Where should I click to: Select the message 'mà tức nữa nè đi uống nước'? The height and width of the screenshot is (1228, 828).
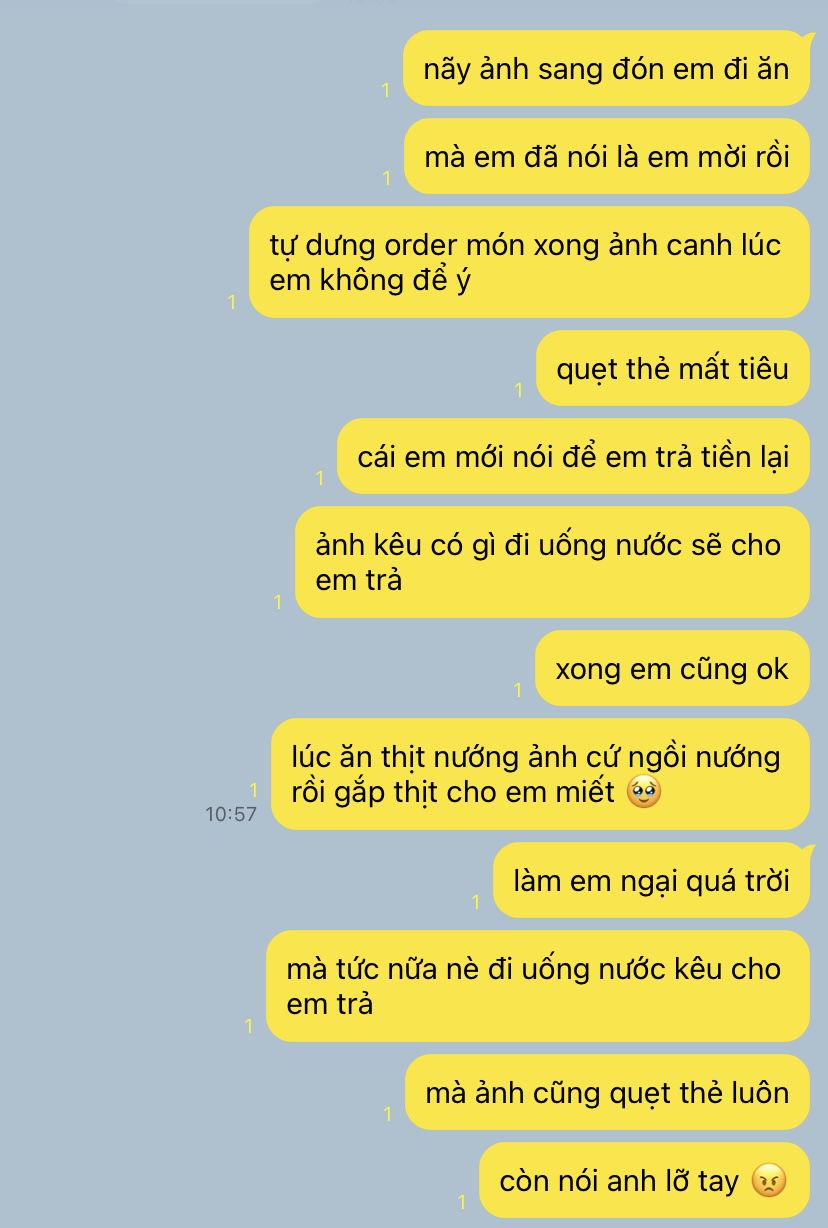tap(538, 986)
